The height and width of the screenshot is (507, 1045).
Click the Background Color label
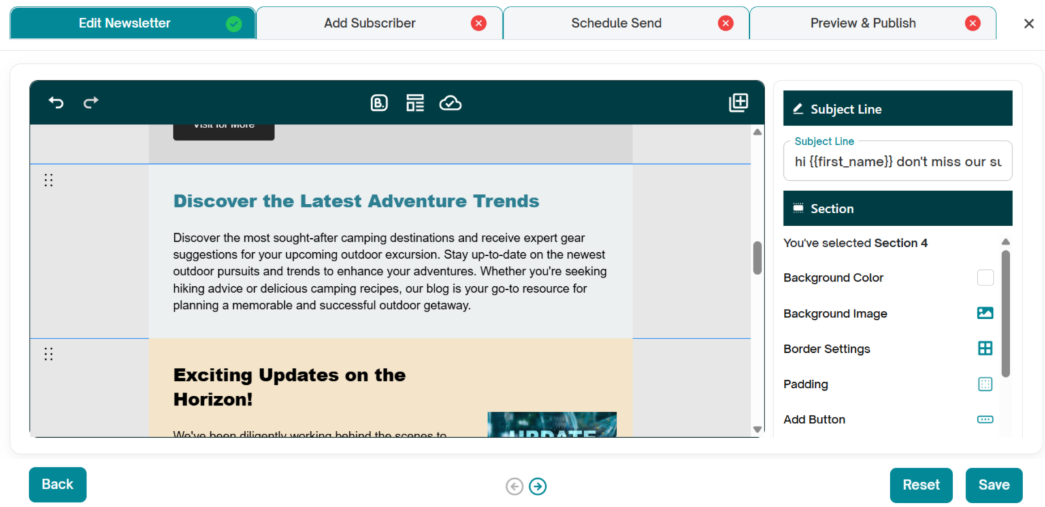[833, 278]
